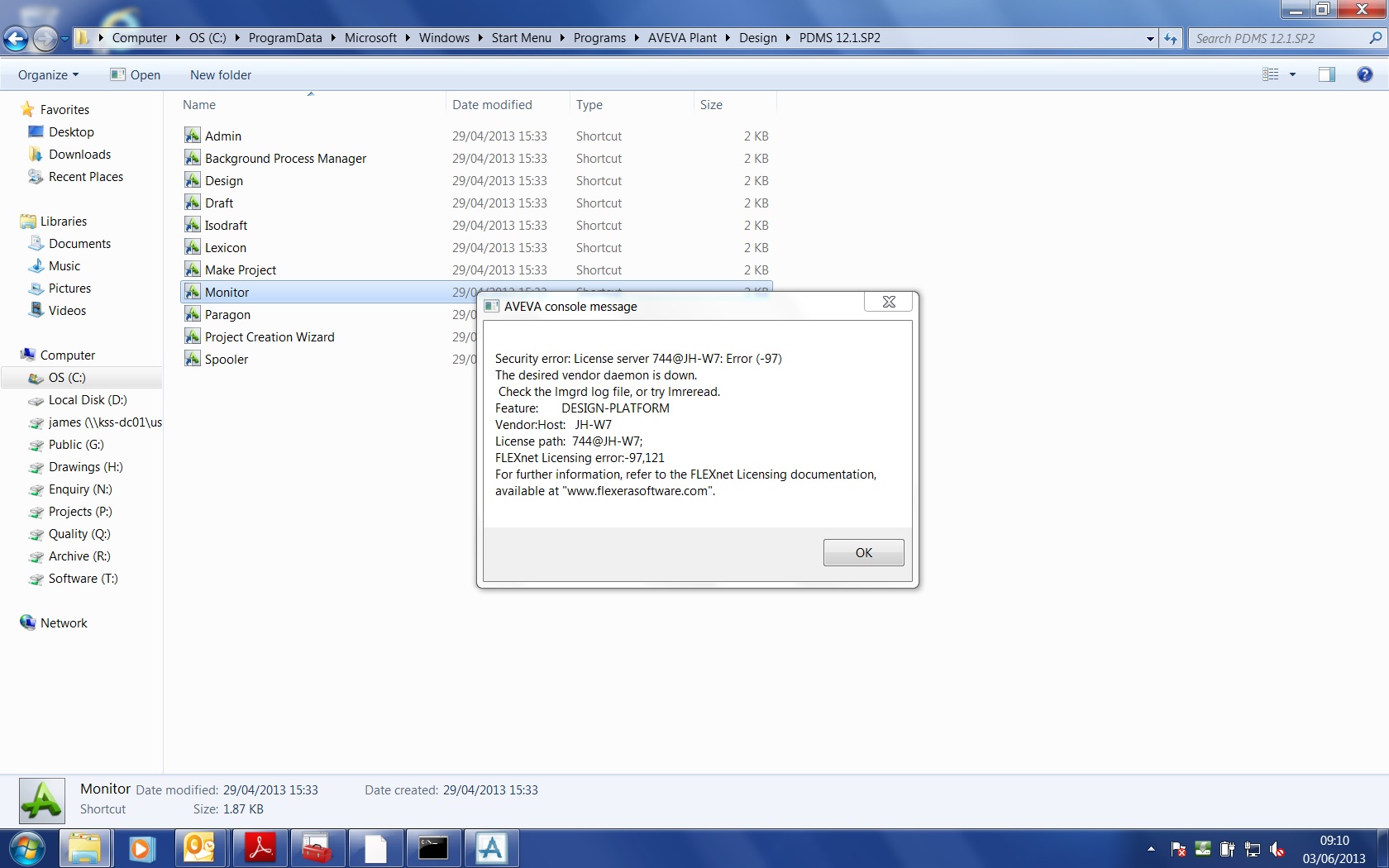Select Drawings (H:) network drive

(x=85, y=466)
